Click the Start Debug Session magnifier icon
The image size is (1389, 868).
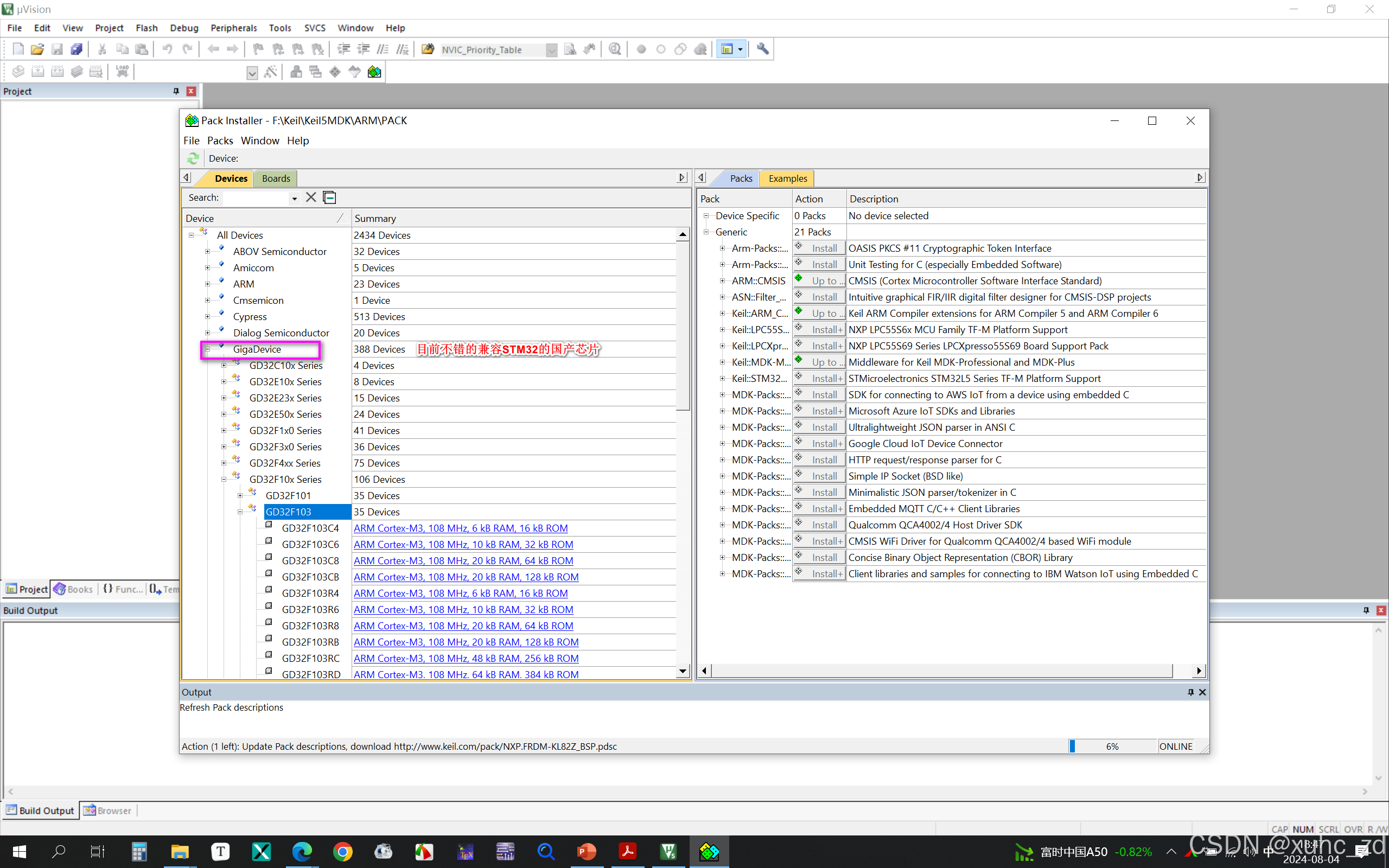615,49
